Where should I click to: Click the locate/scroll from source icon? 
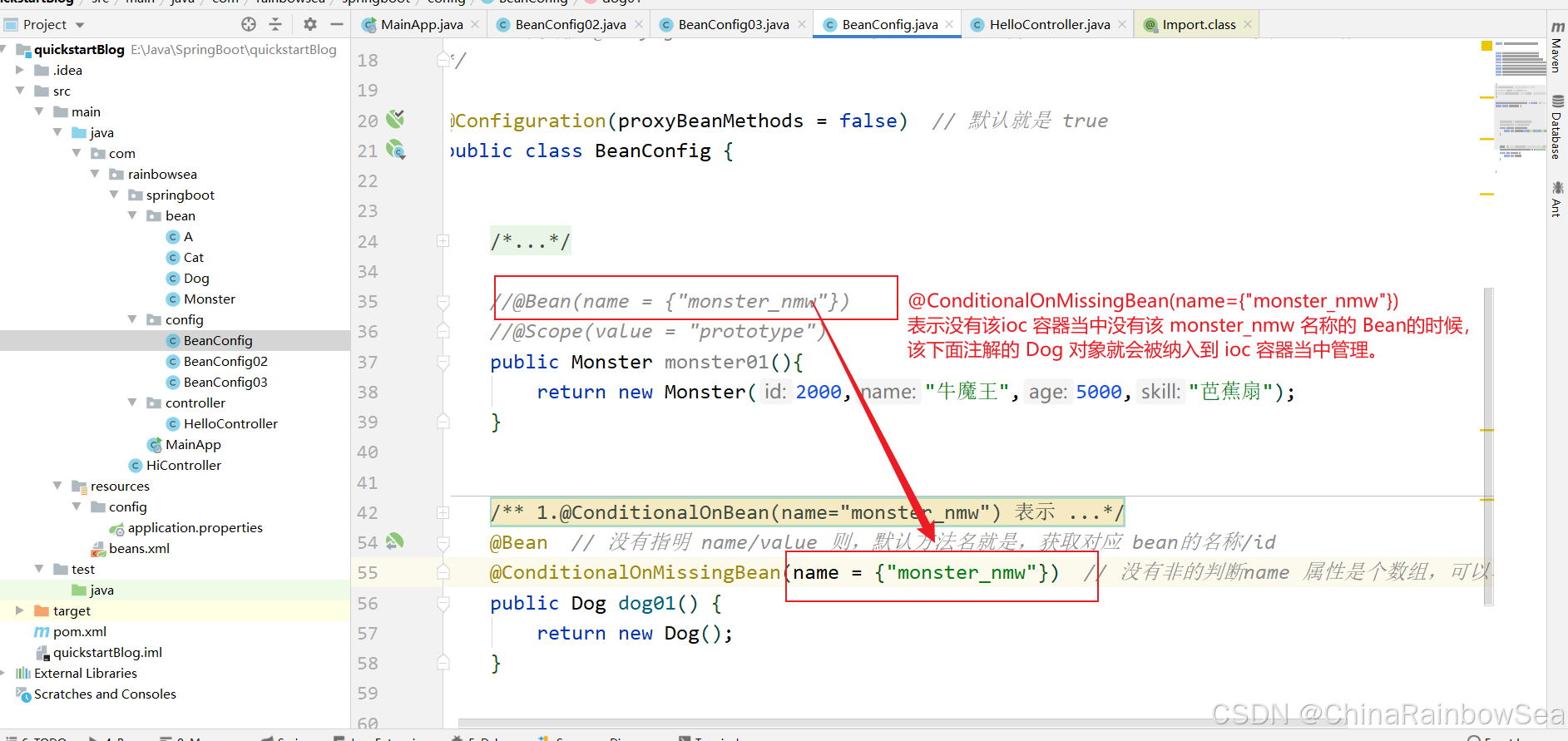pyautogui.click(x=248, y=24)
